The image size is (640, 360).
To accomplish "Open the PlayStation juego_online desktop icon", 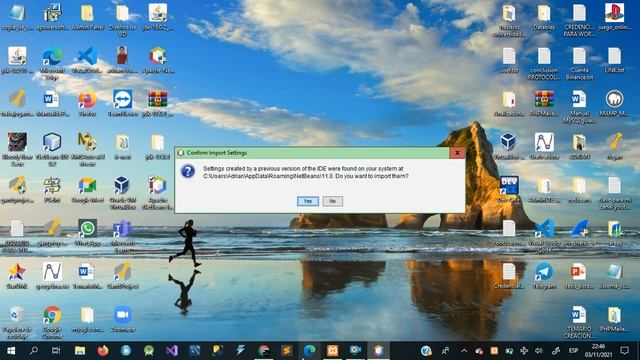I will pyautogui.click(x=614, y=17).
